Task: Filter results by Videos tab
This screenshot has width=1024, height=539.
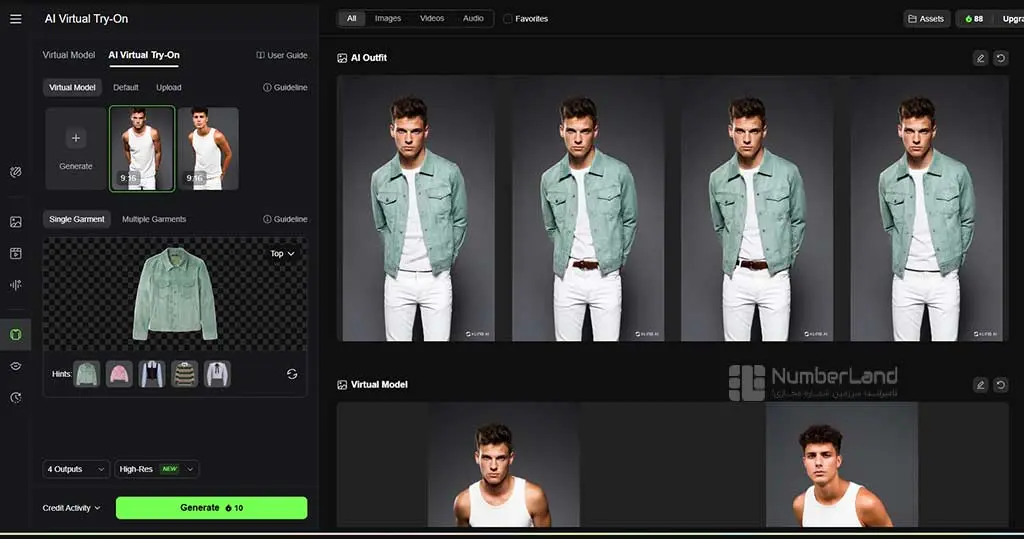Action: coord(432,18)
